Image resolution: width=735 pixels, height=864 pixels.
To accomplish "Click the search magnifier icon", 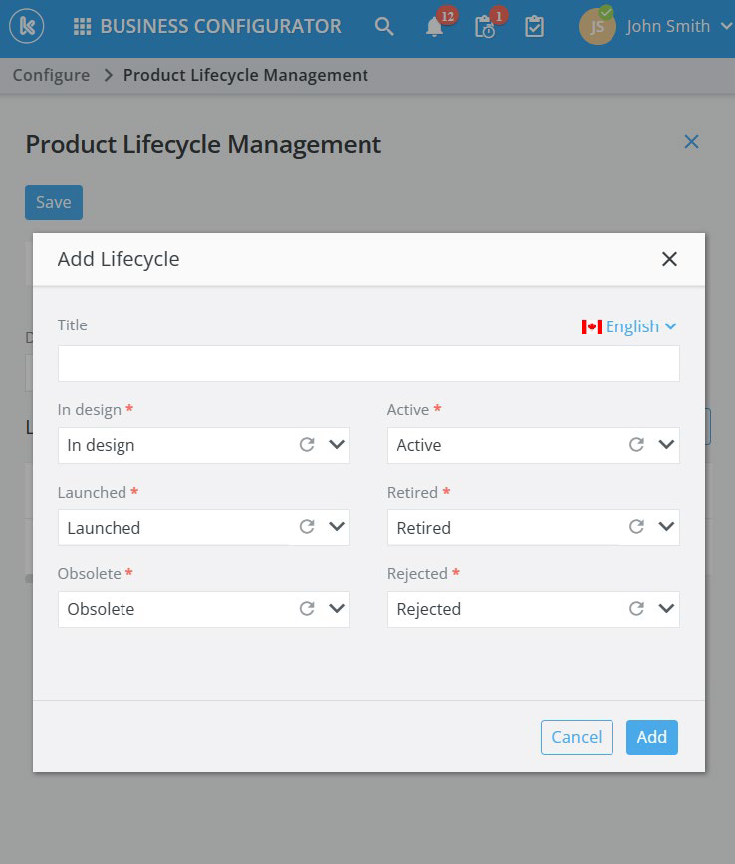I will pos(384,27).
